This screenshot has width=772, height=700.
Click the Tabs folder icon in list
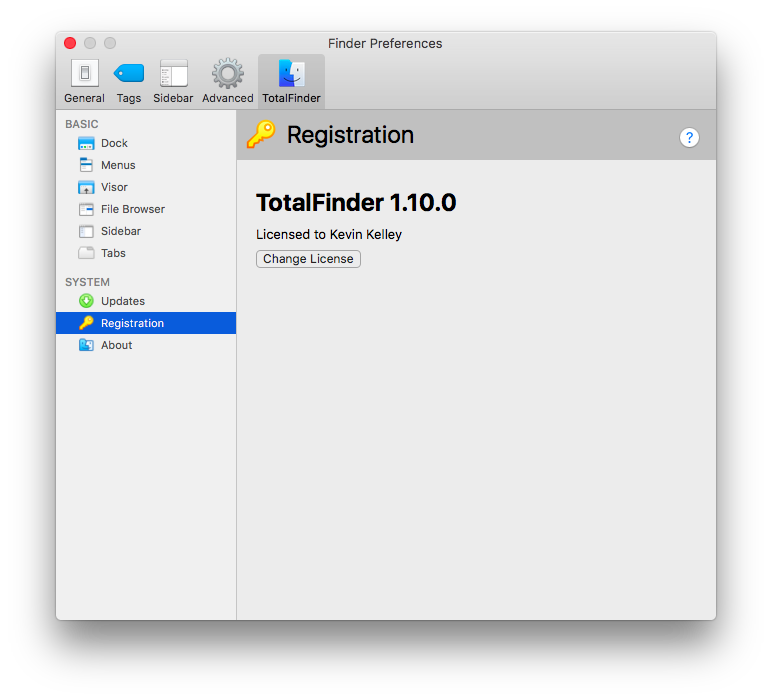click(86, 253)
